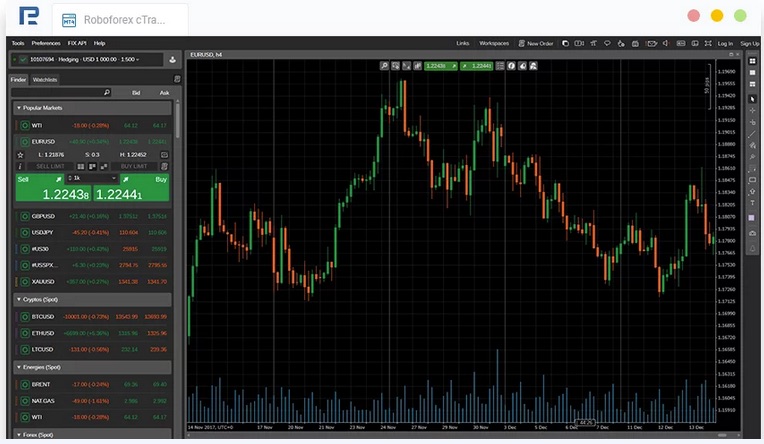Image resolution: width=764 pixels, height=444 pixels.
Task: Open the Help menu
Action: click(x=99, y=43)
